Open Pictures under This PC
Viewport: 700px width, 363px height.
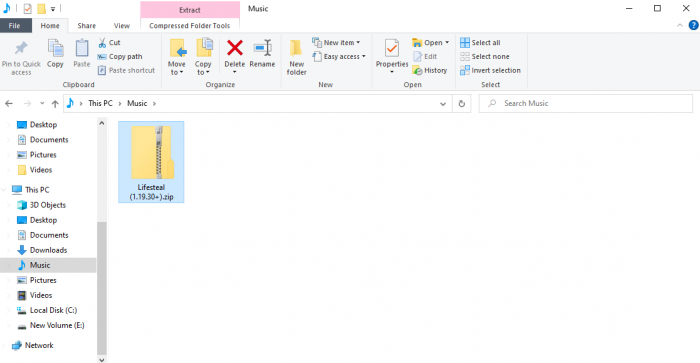click(x=43, y=280)
